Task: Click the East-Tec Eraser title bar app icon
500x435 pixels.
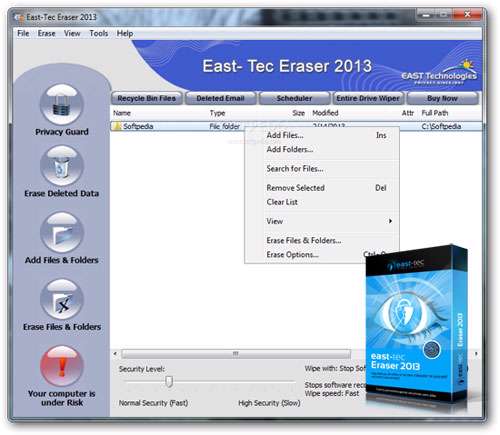Action: 19,17
